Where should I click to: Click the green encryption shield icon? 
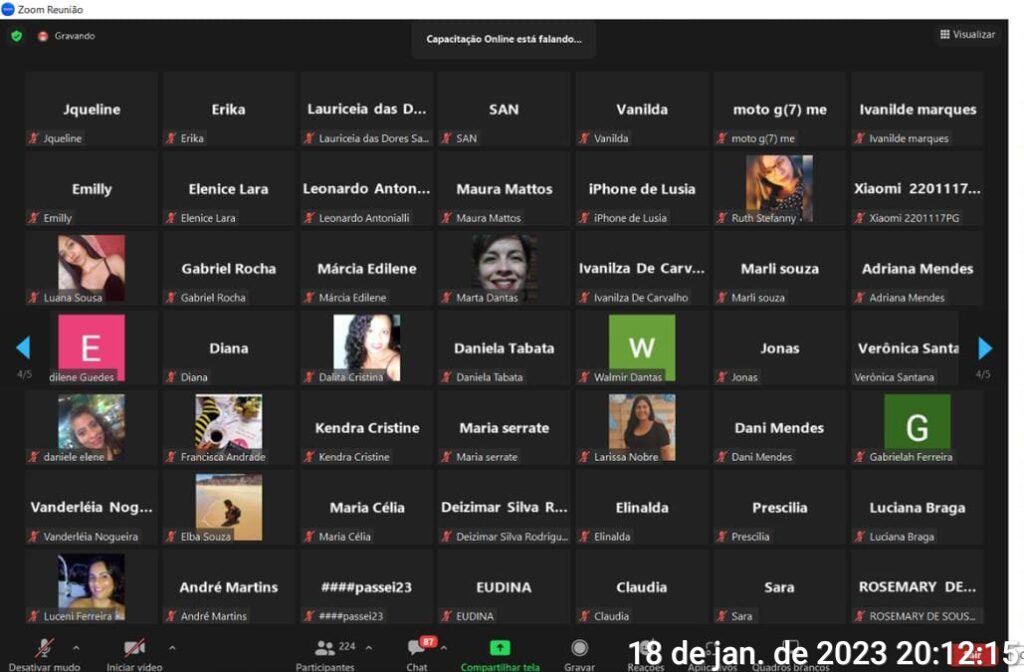click(x=16, y=36)
